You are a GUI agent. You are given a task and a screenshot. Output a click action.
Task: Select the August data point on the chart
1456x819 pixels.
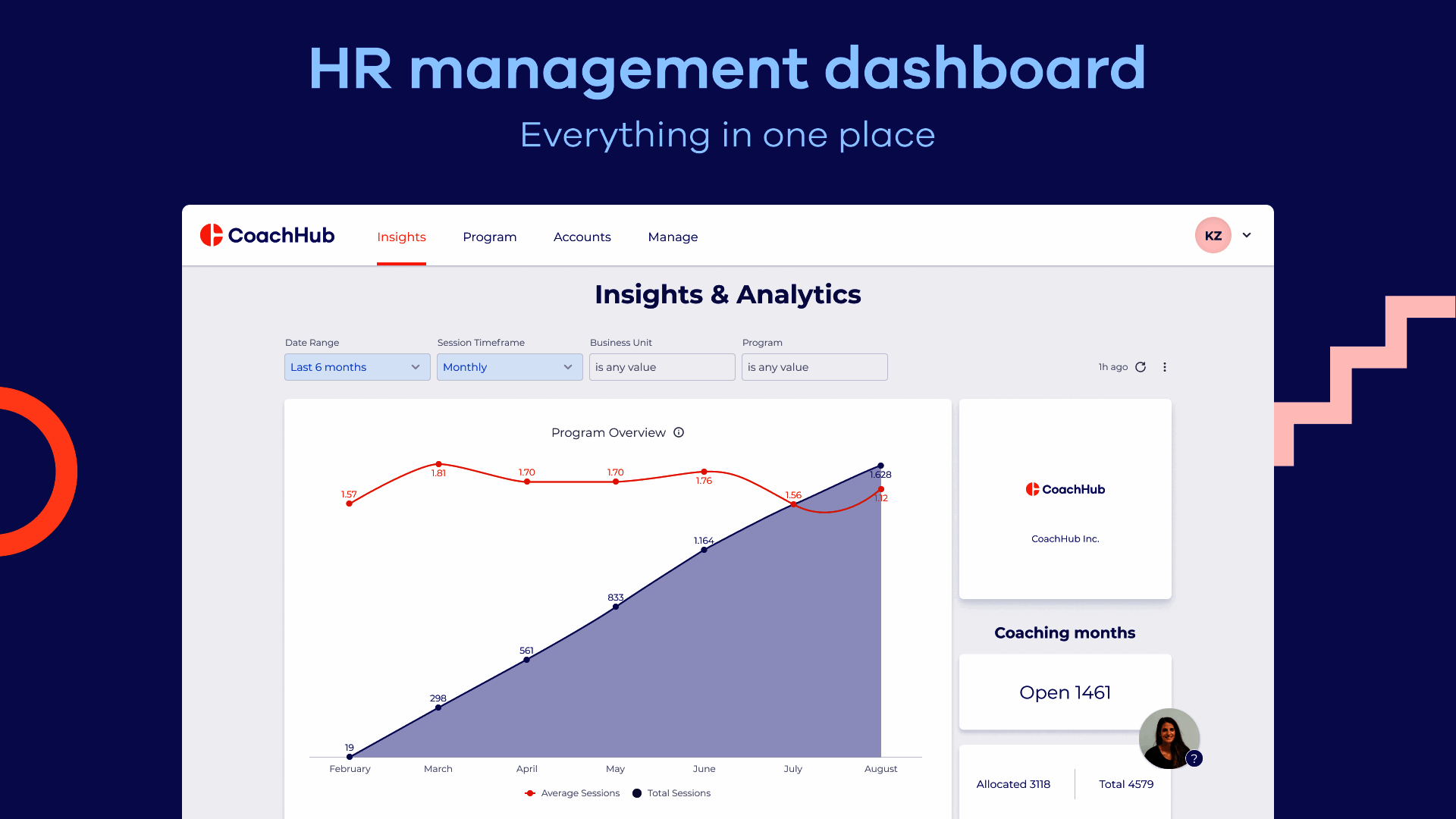pyautogui.click(x=880, y=465)
